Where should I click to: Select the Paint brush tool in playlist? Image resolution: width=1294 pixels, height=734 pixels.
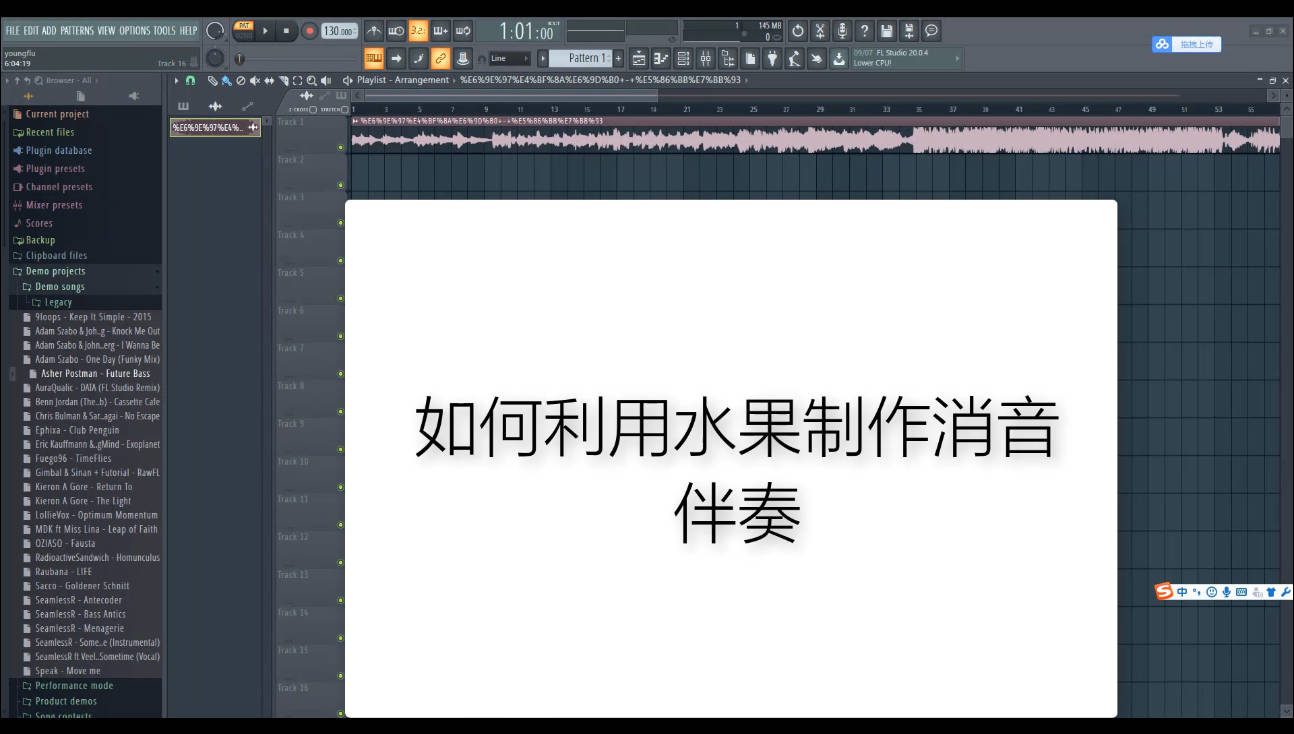[x=227, y=80]
